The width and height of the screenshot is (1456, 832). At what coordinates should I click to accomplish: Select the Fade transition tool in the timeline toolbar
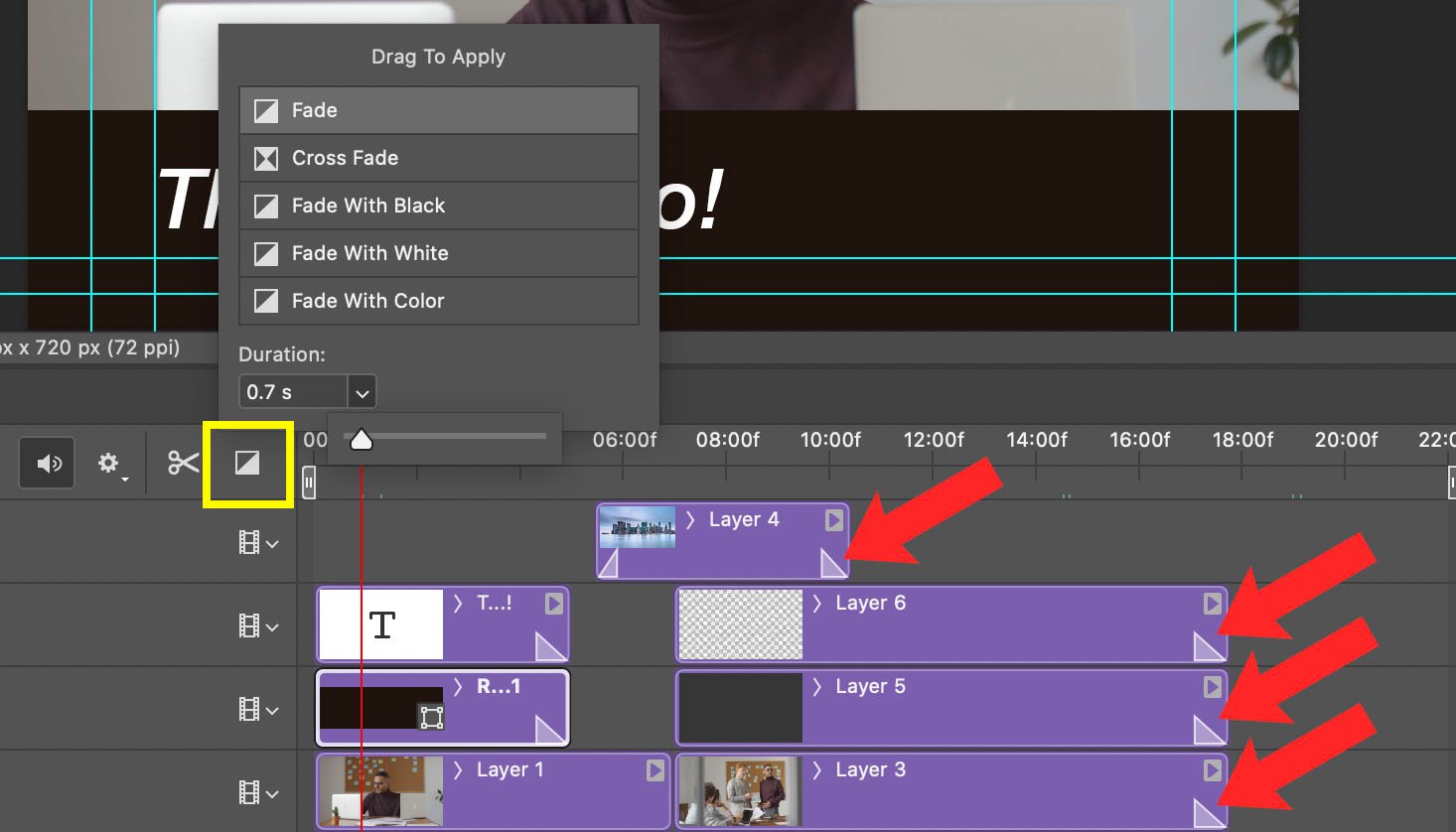(x=247, y=463)
